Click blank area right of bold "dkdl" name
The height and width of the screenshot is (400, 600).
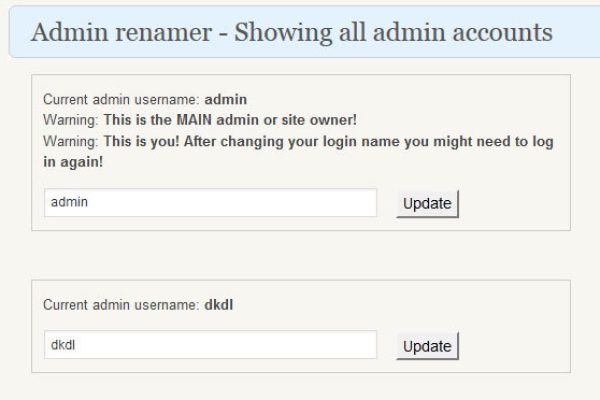click(x=400, y=304)
